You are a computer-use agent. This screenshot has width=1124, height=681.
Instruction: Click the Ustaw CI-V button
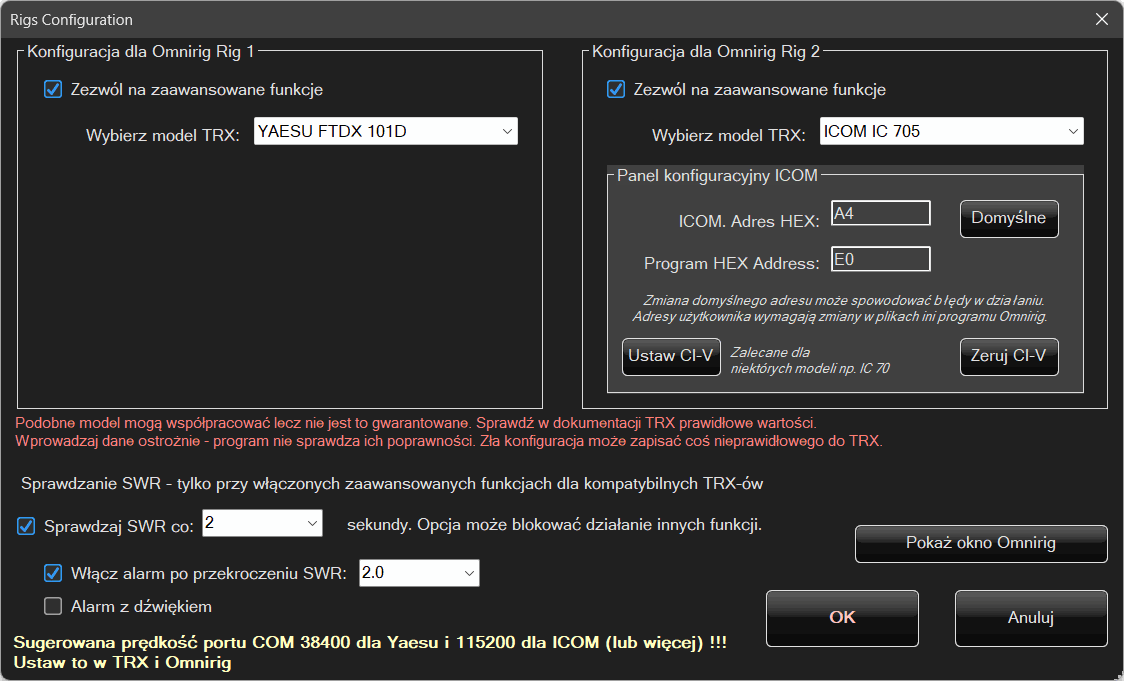click(x=671, y=357)
